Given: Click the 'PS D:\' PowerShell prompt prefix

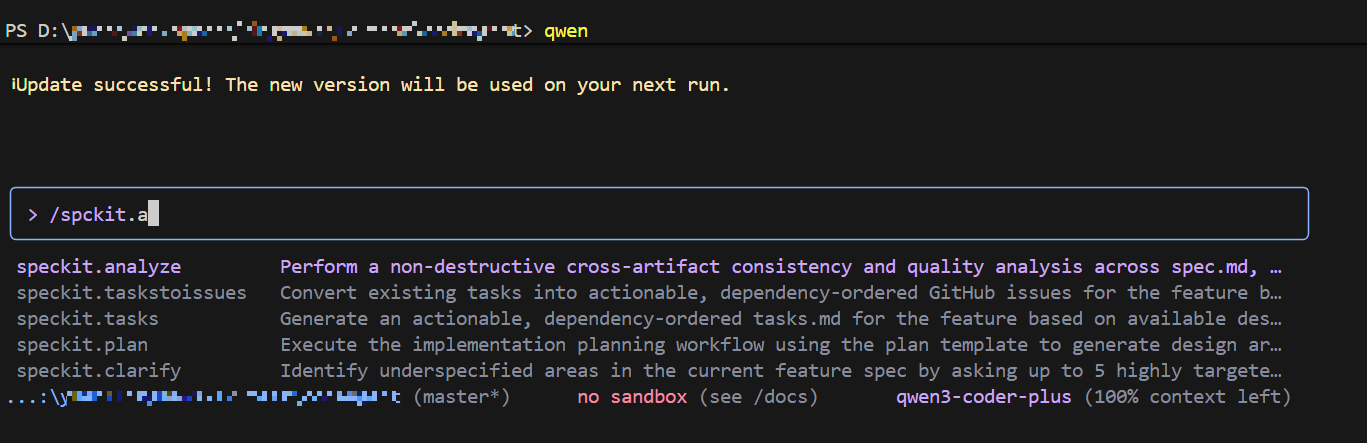Looking at the screenshot, I should point(35,31).
